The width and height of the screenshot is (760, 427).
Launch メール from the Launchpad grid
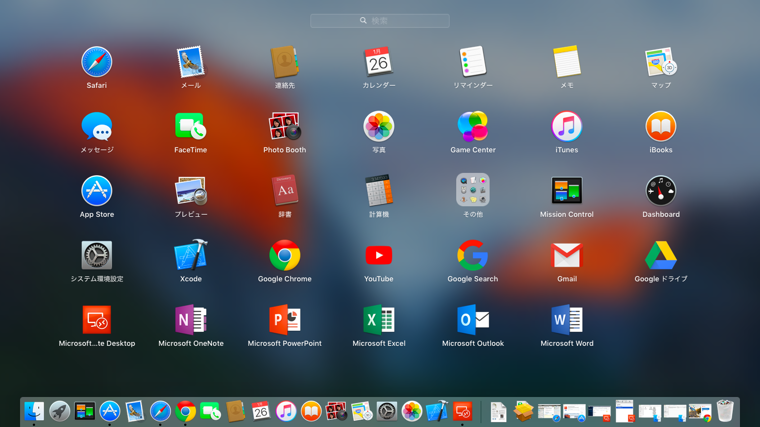click(190, 62)
